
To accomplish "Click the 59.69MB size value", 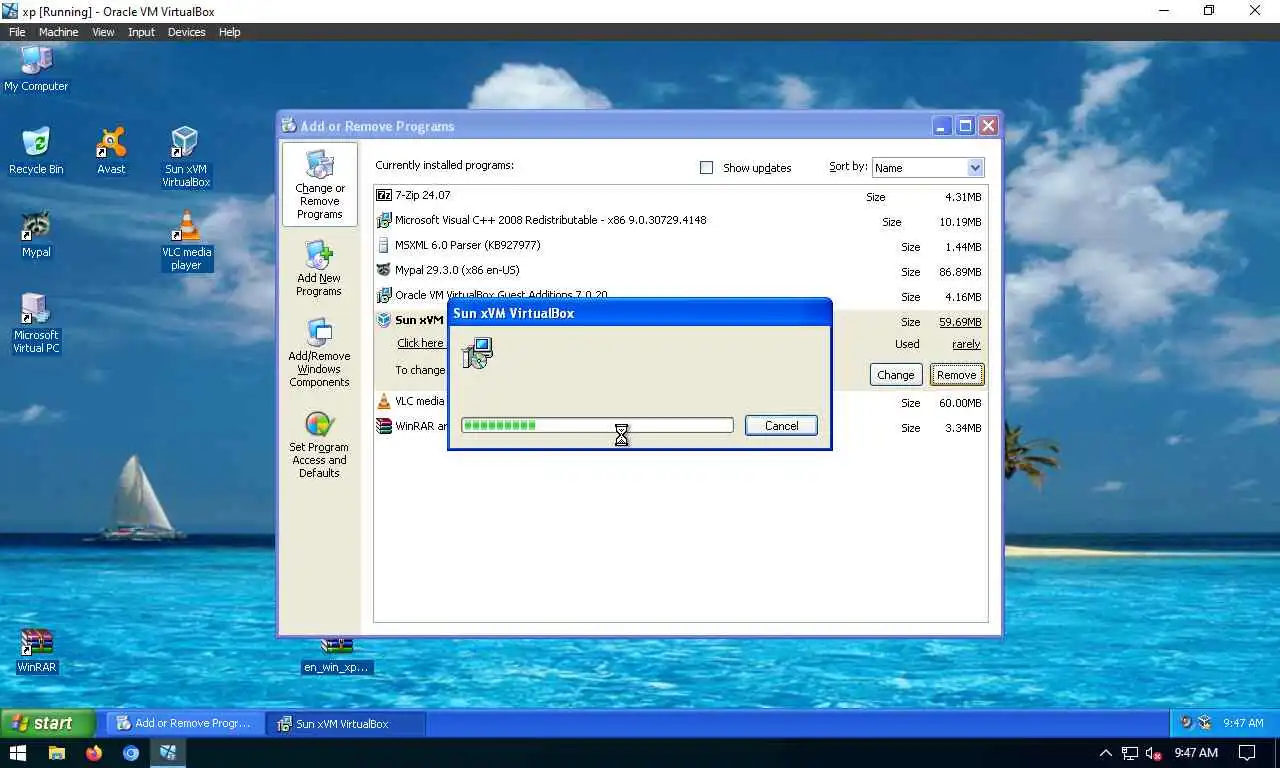I will click(960, 322).
